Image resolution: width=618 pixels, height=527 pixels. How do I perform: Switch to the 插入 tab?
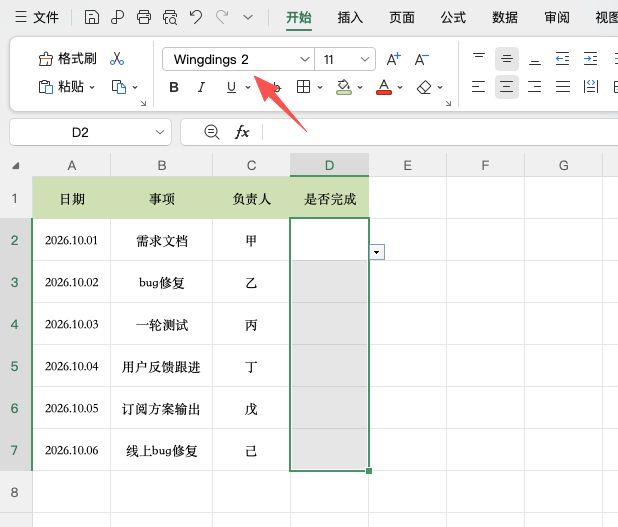[350, 18]
